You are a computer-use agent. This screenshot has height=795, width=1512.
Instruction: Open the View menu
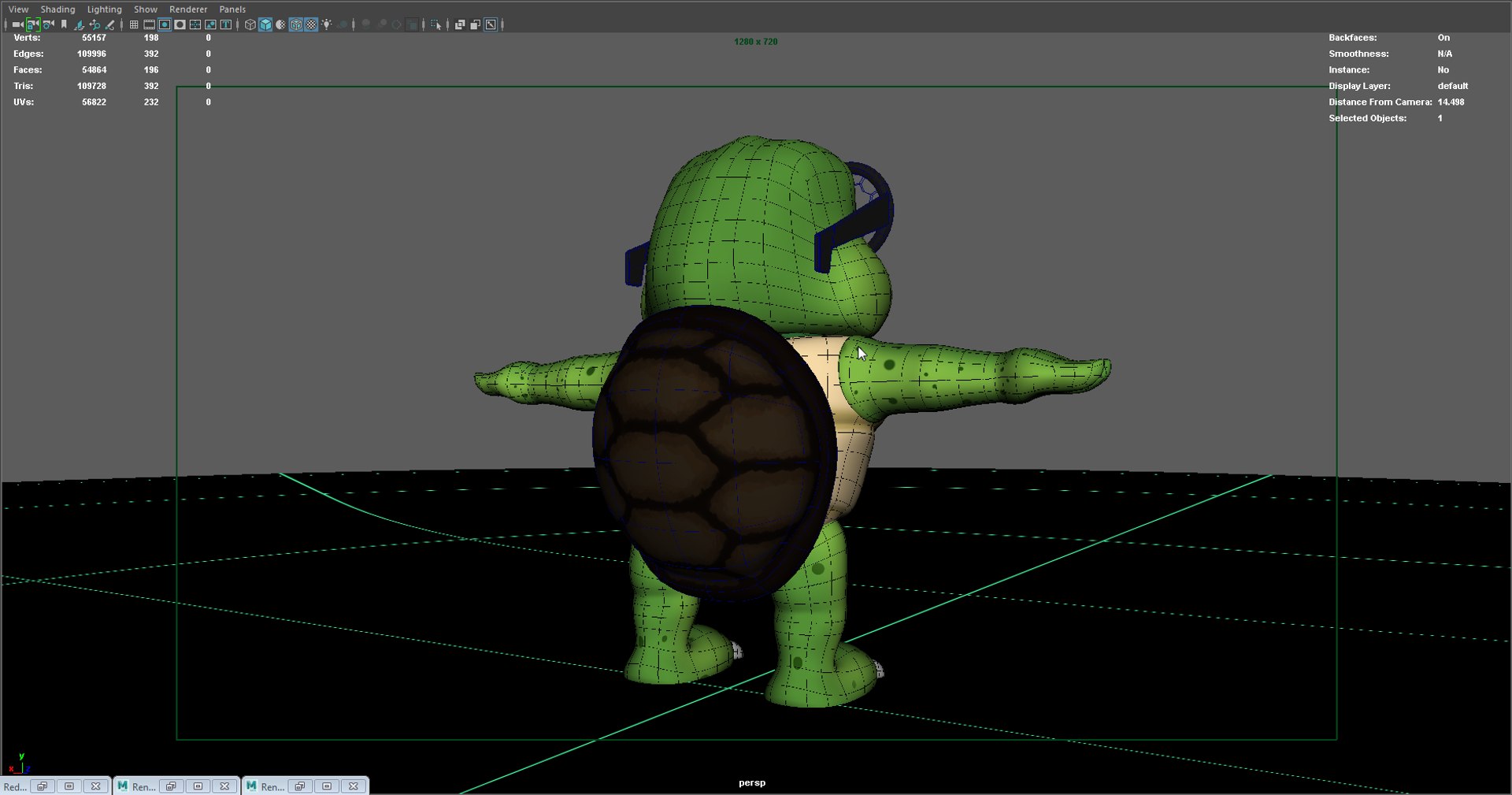pyautogui.click(x=18, y=9)
